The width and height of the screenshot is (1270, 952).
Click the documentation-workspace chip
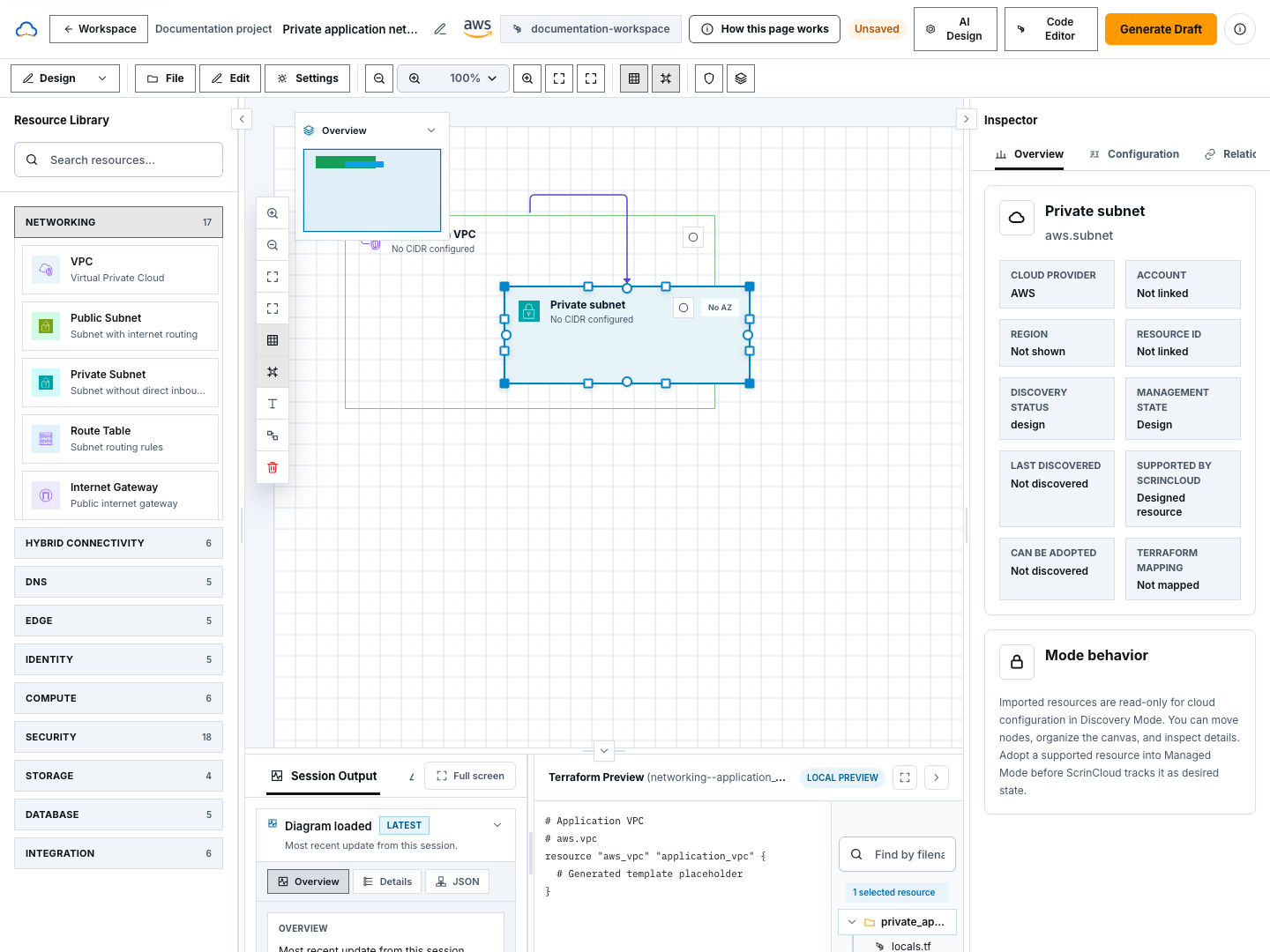[x=591, y=29]
